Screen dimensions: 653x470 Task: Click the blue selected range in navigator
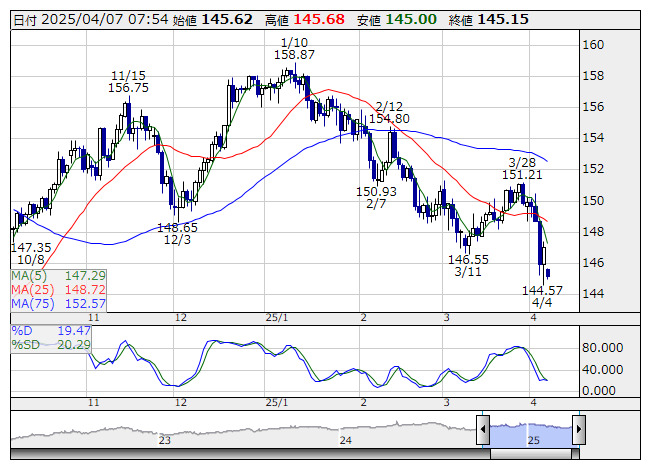point(531,430)
